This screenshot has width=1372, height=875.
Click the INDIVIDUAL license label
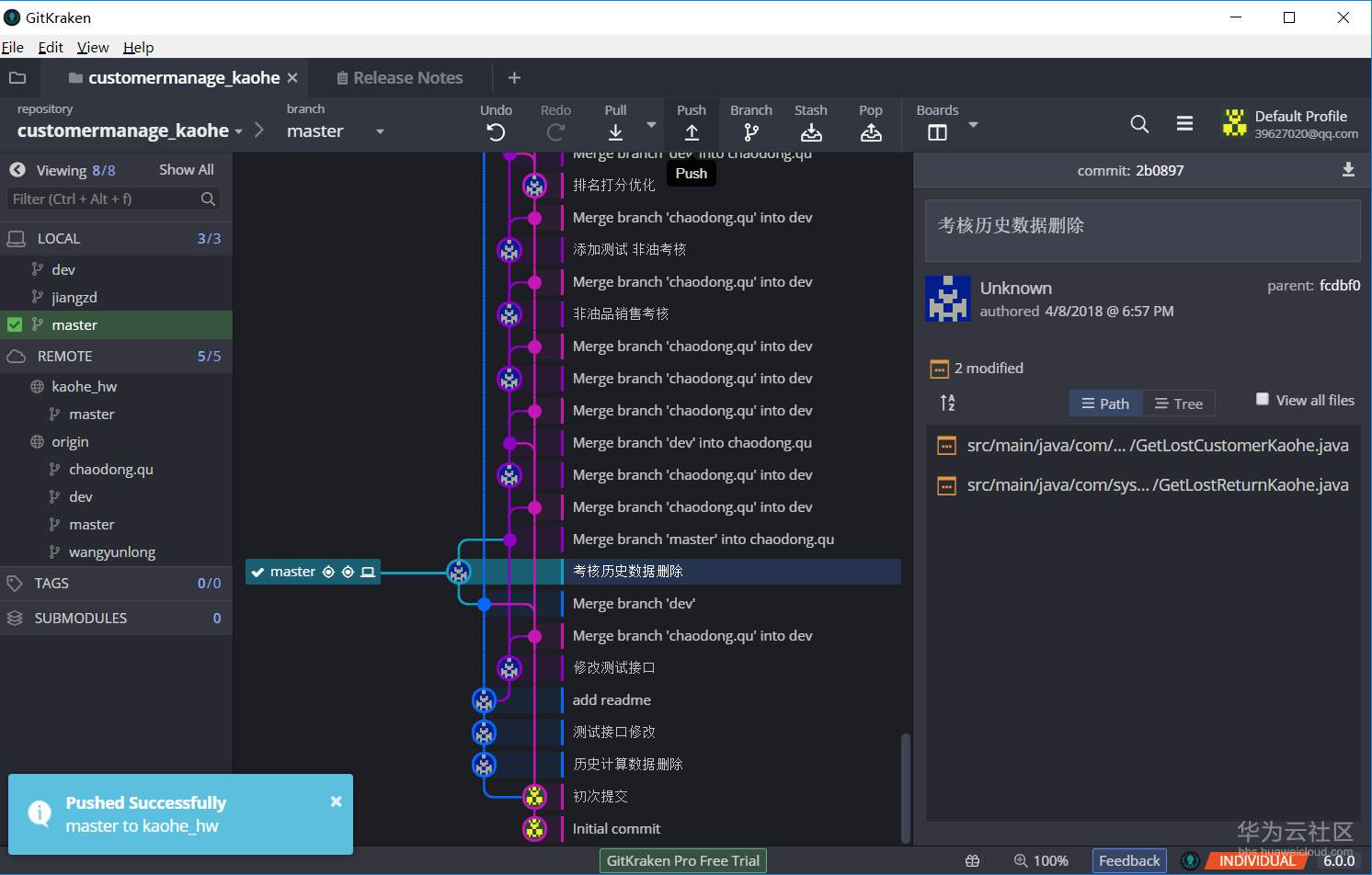coord(1256,860)
